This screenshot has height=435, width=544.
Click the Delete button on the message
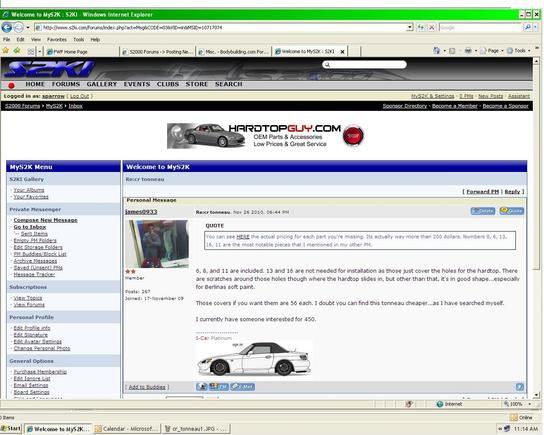coord(483,211)
